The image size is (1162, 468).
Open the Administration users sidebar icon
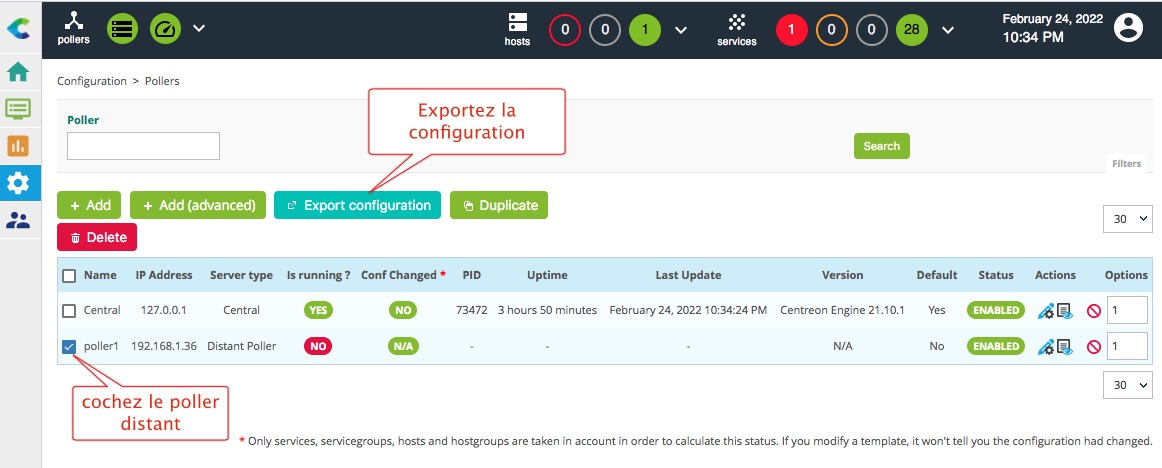(18, 220)
